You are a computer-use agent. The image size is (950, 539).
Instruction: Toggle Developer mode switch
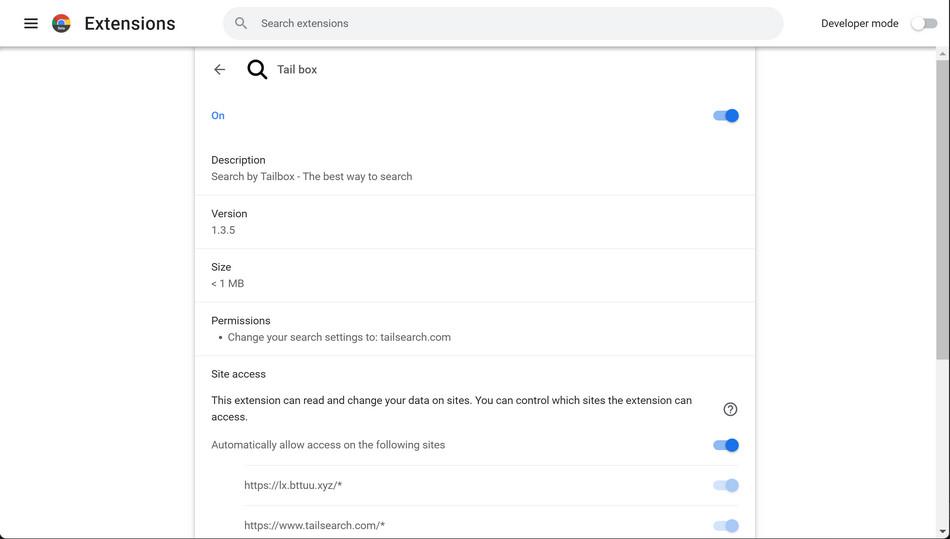923,23
